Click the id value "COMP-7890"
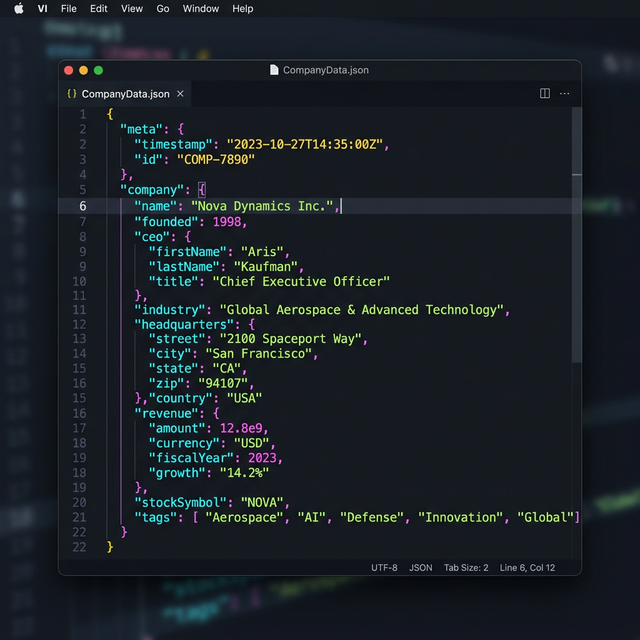Screen dimensions: 640x640 pyautogui.click(x=216, y=159)
